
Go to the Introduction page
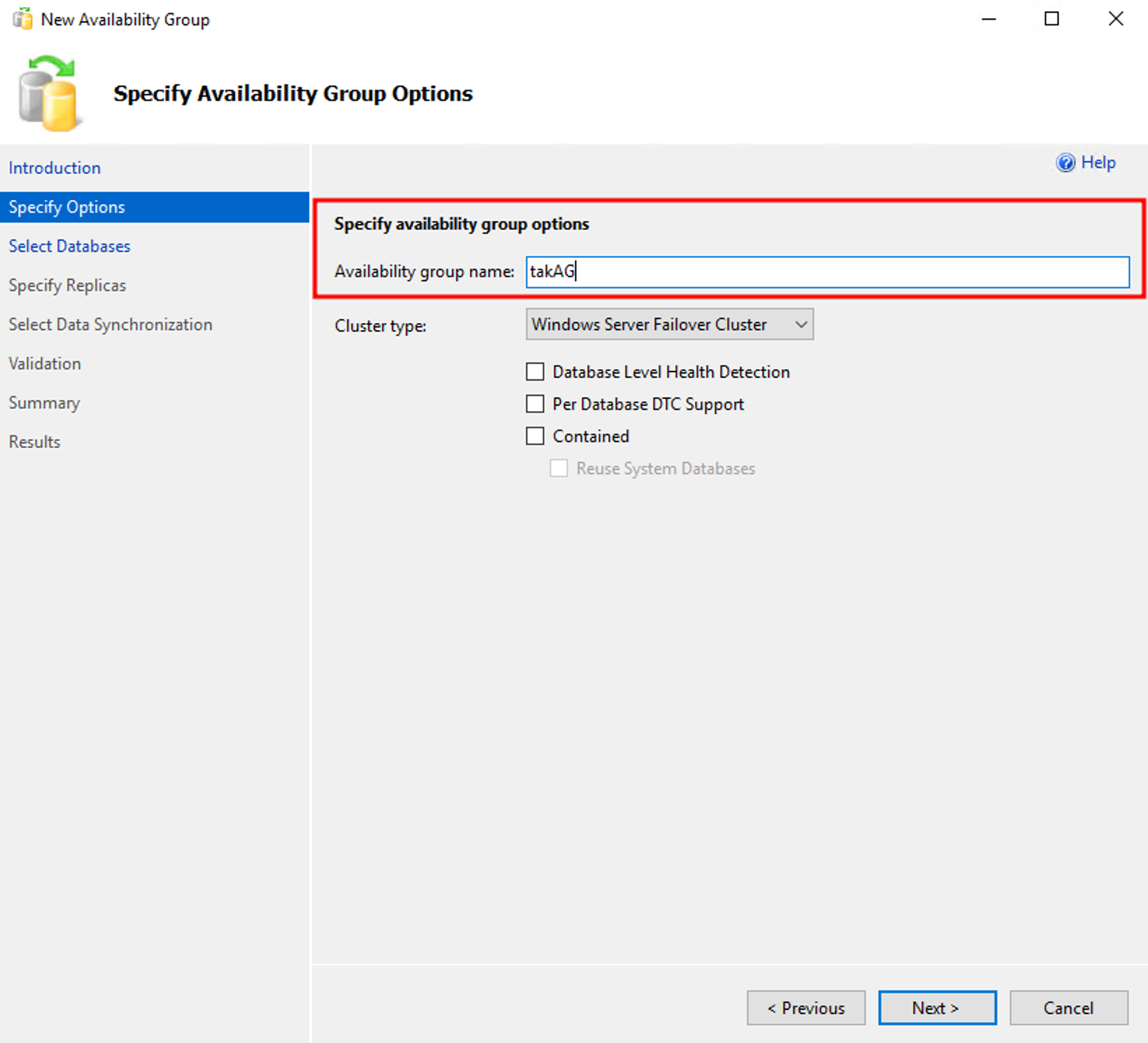(x=55, y=168)
